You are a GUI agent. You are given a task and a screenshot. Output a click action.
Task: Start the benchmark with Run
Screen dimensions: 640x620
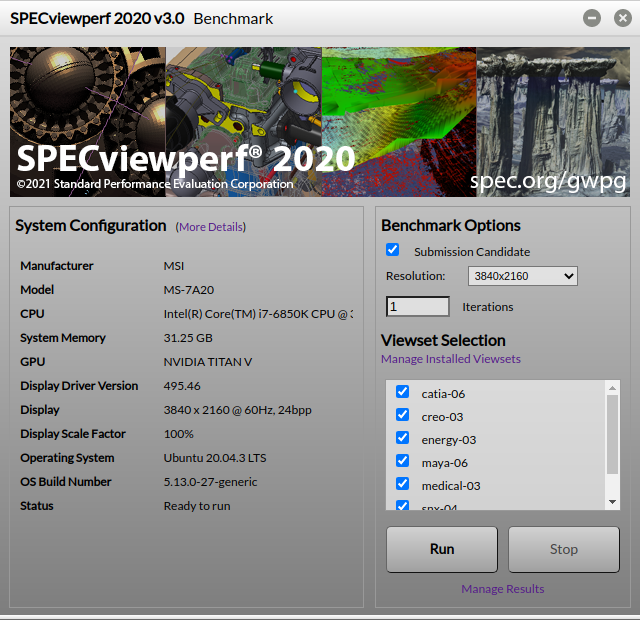click(442, 549)
